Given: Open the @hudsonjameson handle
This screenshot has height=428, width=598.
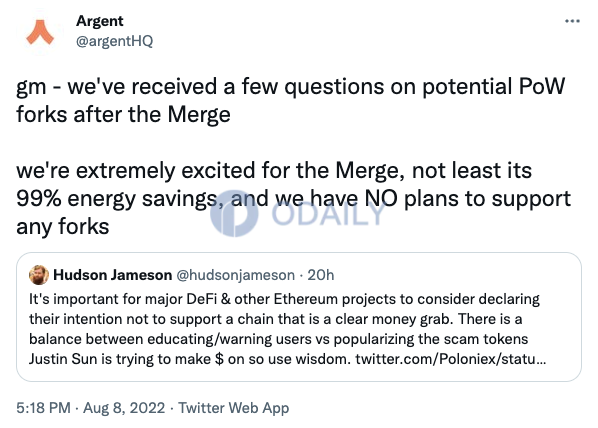Looking at the screenshot, I should coord(235,275).
